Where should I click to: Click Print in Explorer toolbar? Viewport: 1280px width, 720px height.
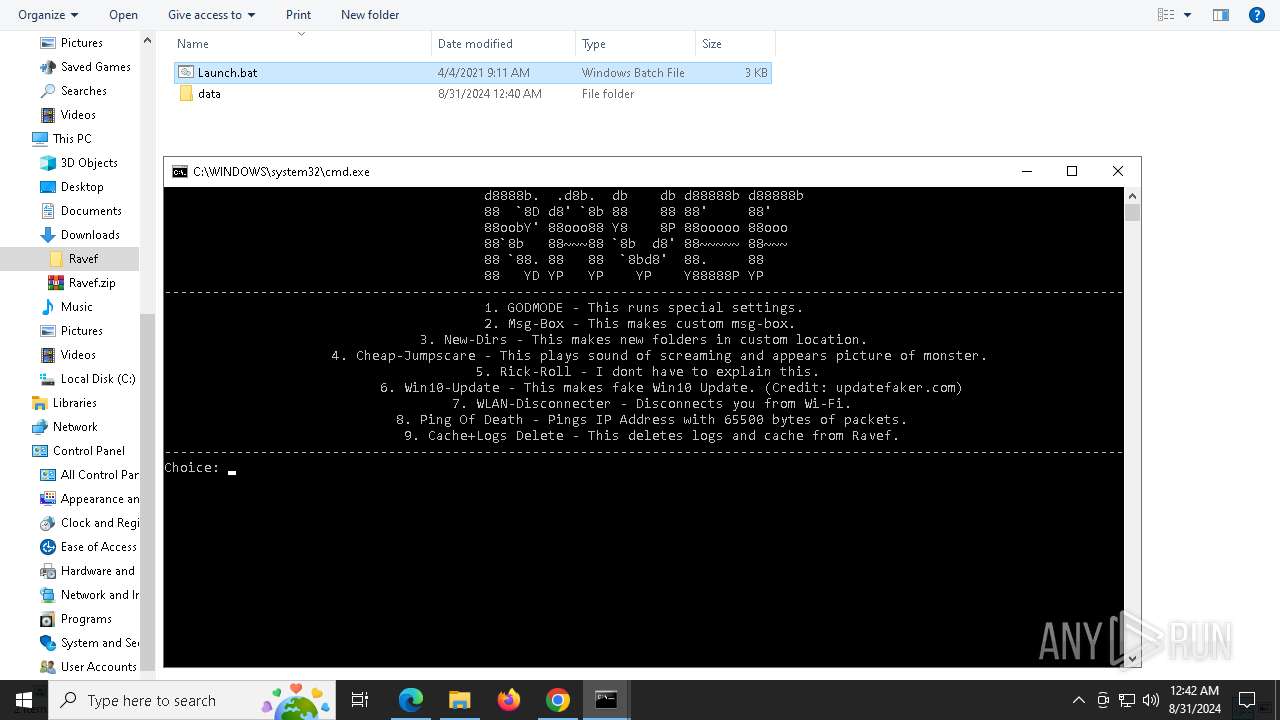[298, 15]
